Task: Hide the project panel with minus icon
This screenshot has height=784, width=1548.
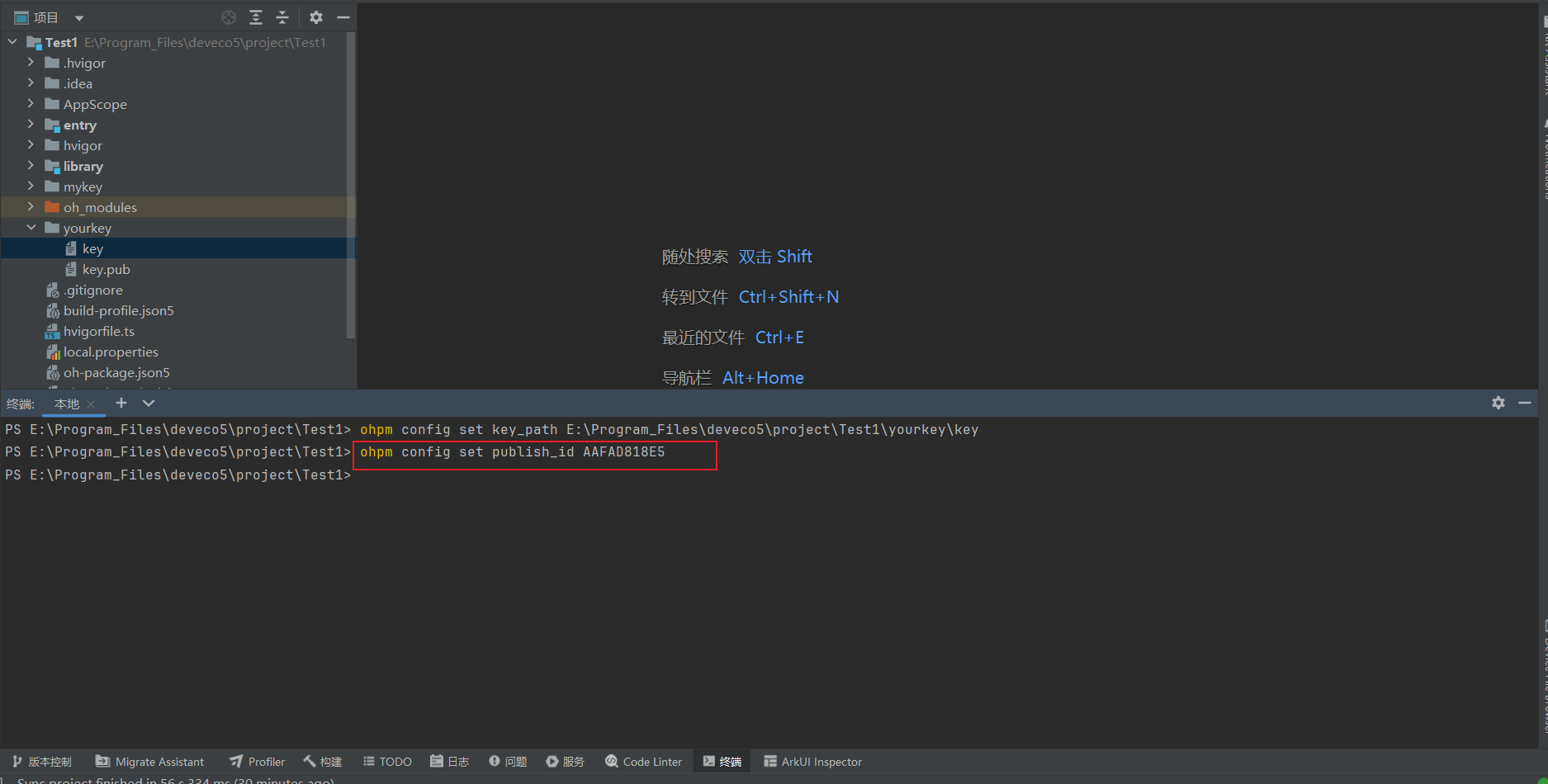Action: click(x=343, y=17)
